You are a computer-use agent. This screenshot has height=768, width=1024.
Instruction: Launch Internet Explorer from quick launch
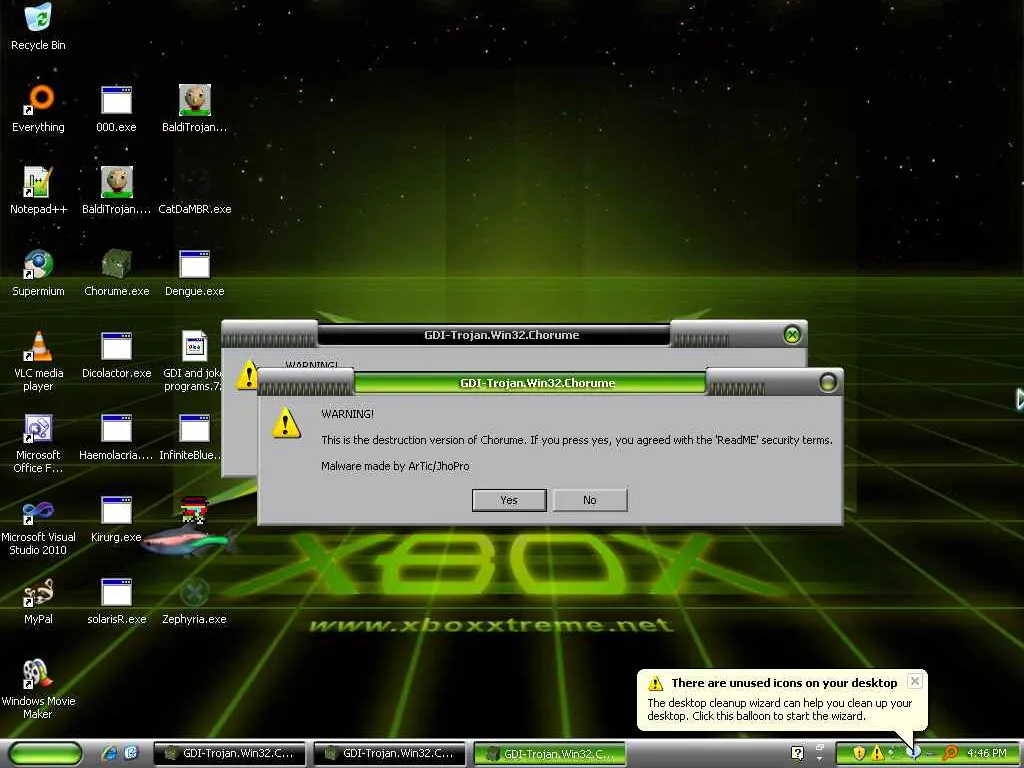[x=110, y=753]
